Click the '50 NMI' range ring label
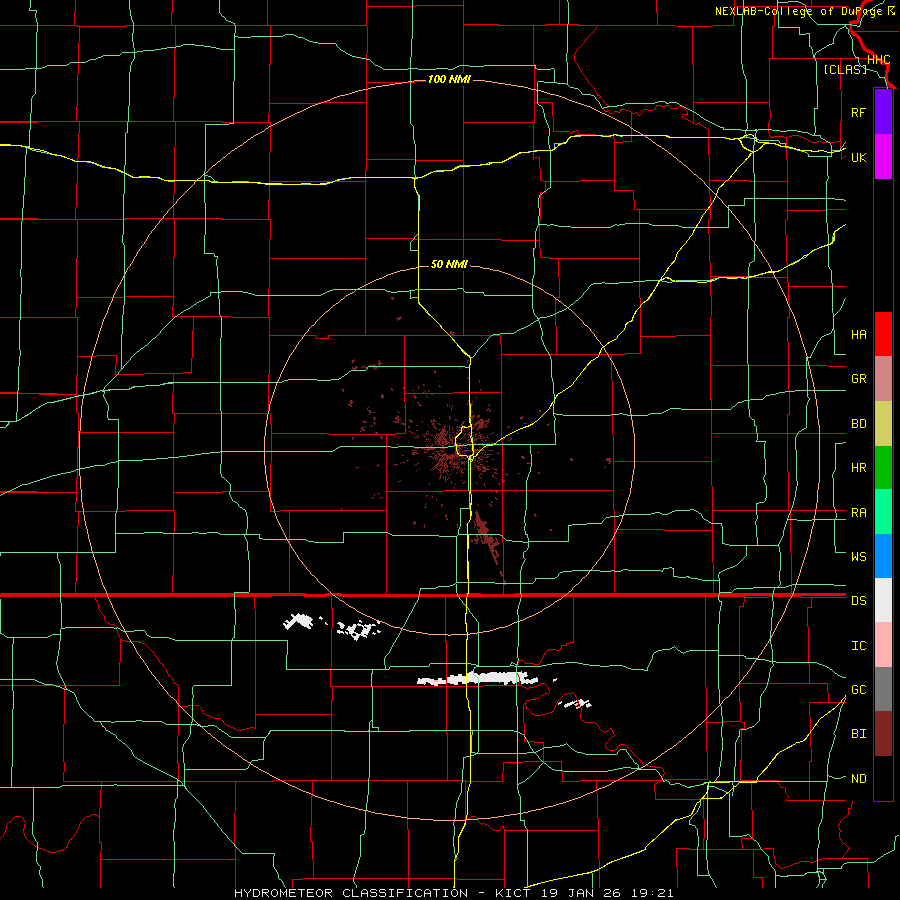This screenshot has width=900, height=900. tap(449, 264)
